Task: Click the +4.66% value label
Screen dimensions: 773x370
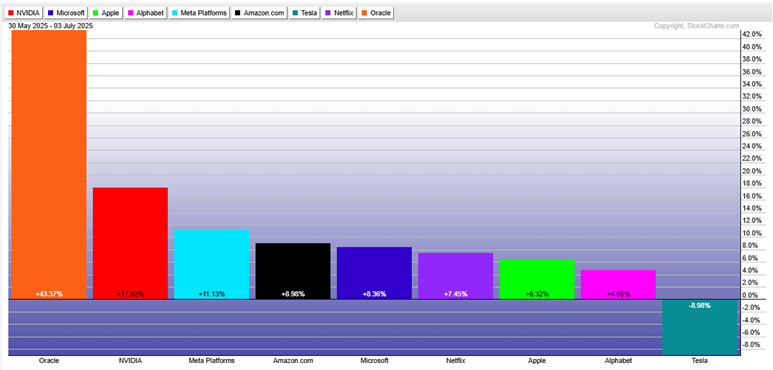Action: (618, 294)
